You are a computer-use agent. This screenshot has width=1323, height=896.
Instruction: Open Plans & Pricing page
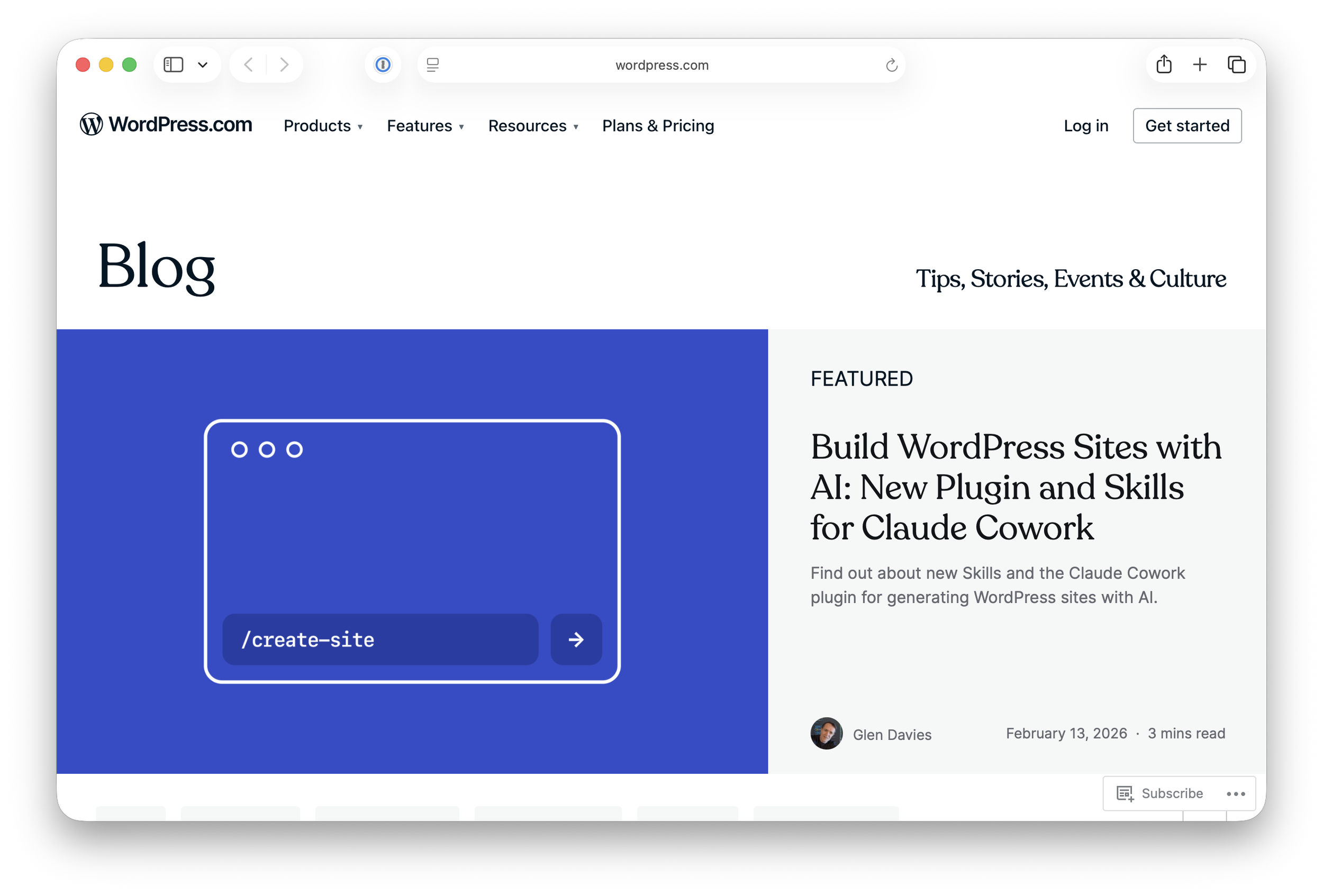point(658,126)
